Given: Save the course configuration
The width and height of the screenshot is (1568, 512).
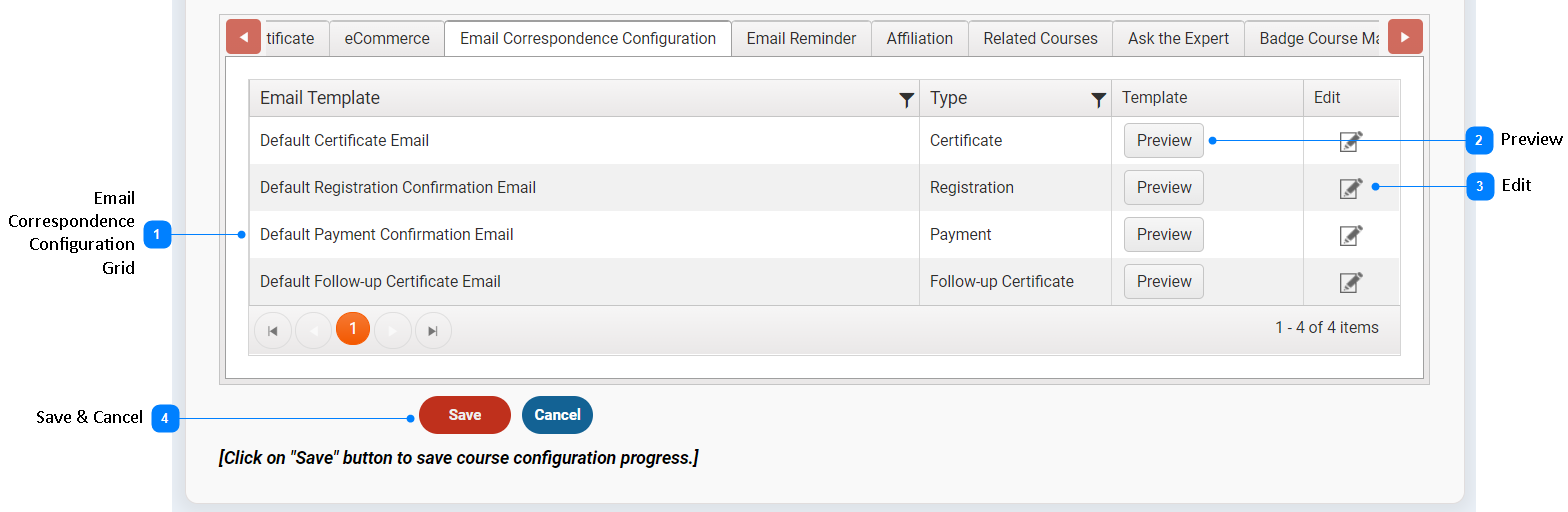Looking at the screenshot, I should 465,415.
